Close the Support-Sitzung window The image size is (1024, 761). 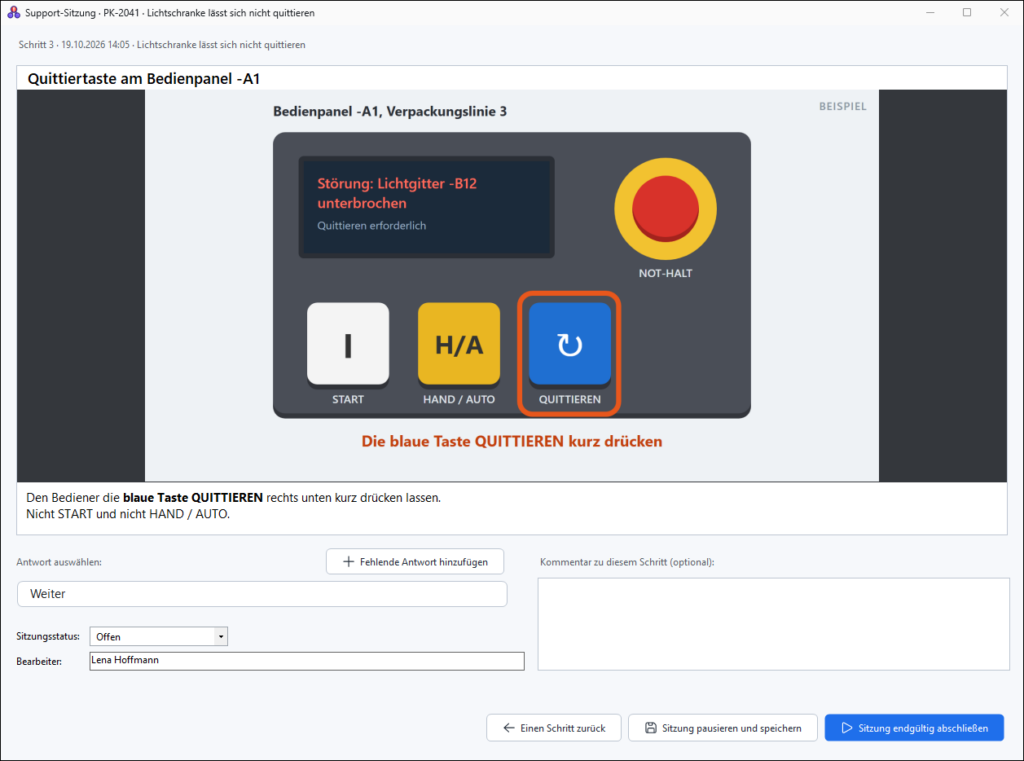pyautogui.click(x=1004, y=12)
